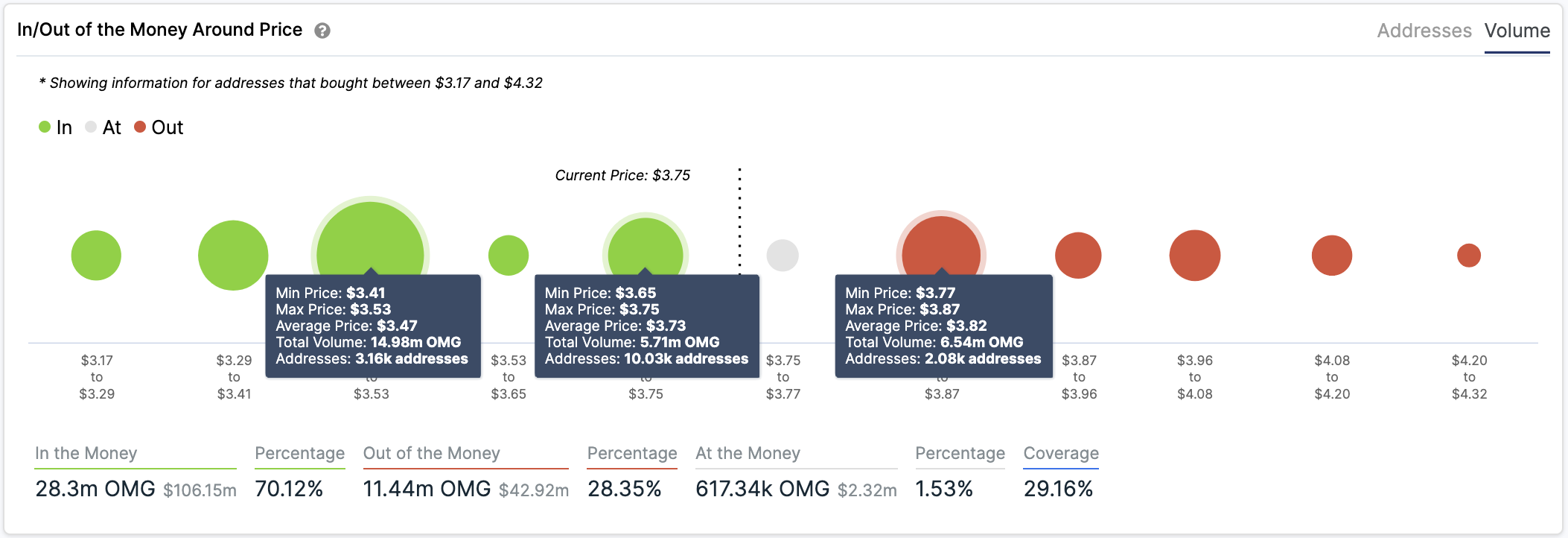This screenshot has width=1568, height=538.
Task: Select the Volume tab
Action: (x=1517, y=31)
